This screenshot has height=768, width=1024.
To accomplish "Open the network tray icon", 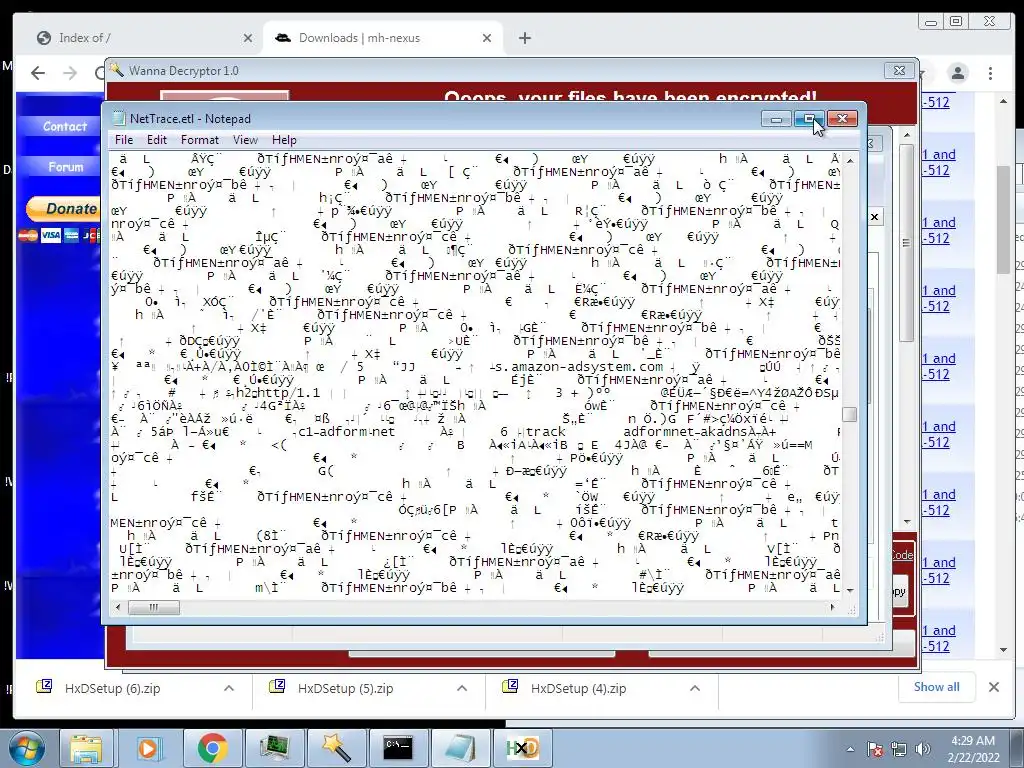I will pyautogui.click(x=899, y=749).
